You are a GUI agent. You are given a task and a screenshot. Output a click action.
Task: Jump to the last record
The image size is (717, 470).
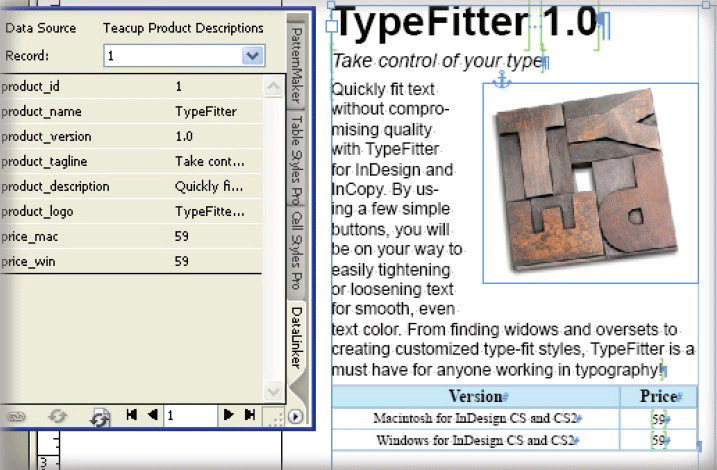click(x=250, y=415)
